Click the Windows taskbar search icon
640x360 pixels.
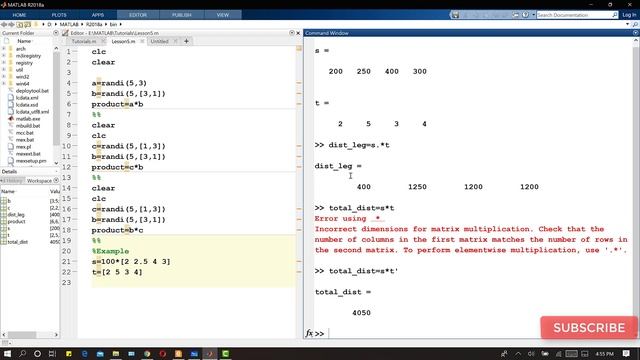click(x=22, y=353)
